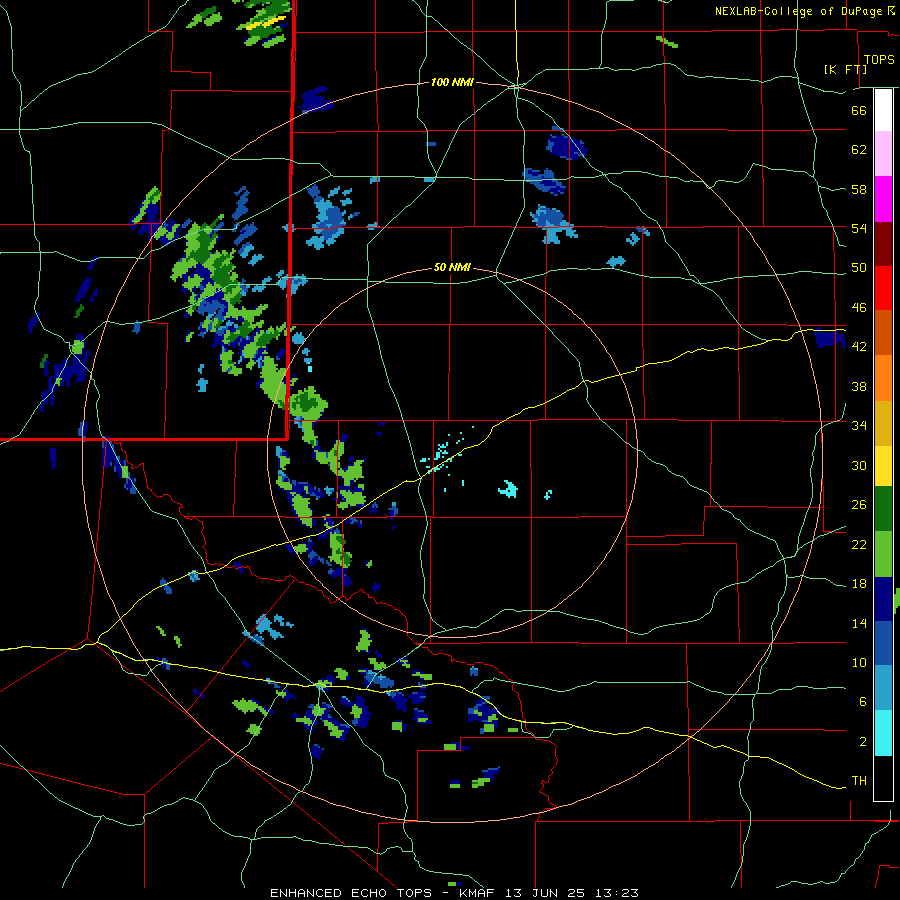The width and height of the screenshot is (900, 900).
Task: Click the black TH threshold swatch
Action: point(883,778)
